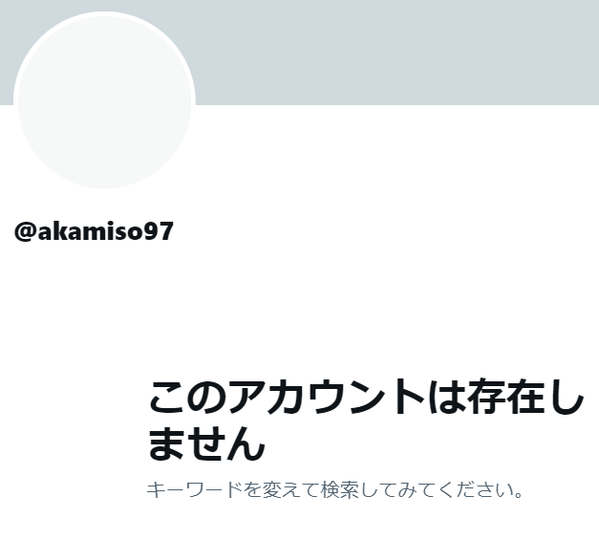Click the heading このアカウントは存在し
Screen dimensions: 599x540
[x=367, y=397]
